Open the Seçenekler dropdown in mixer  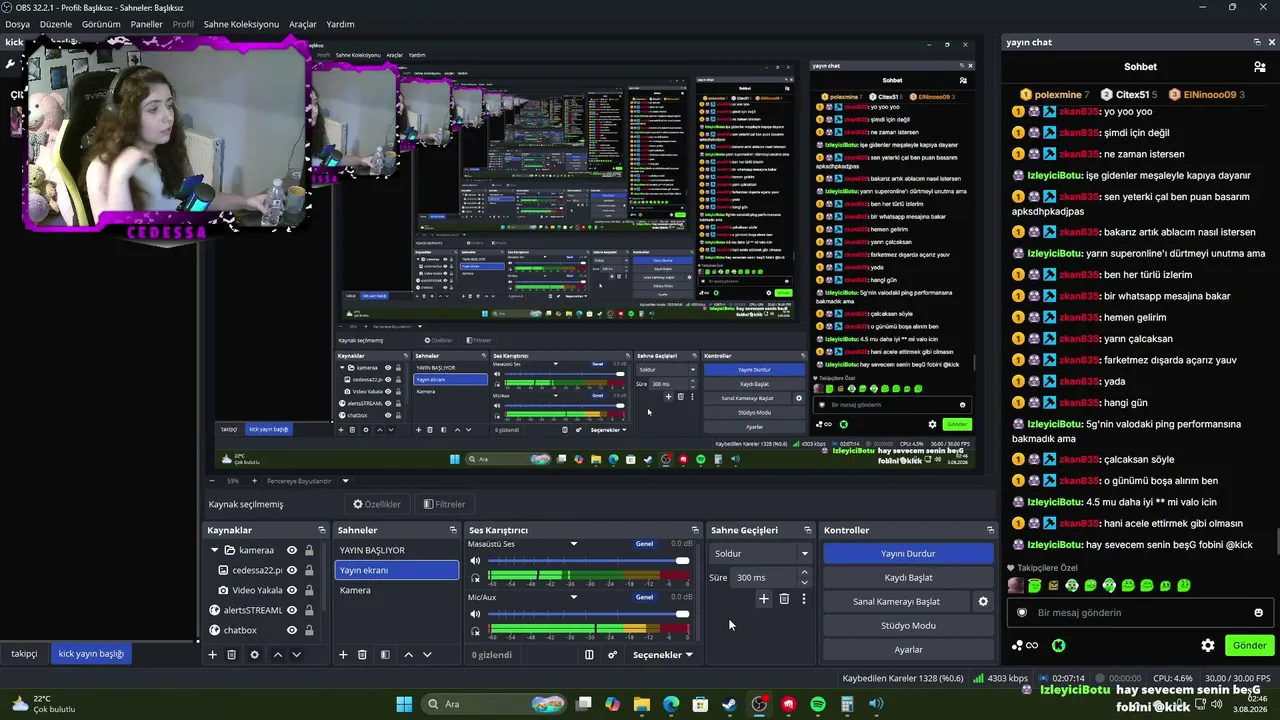pyautogui.click(x=663, y=655)
